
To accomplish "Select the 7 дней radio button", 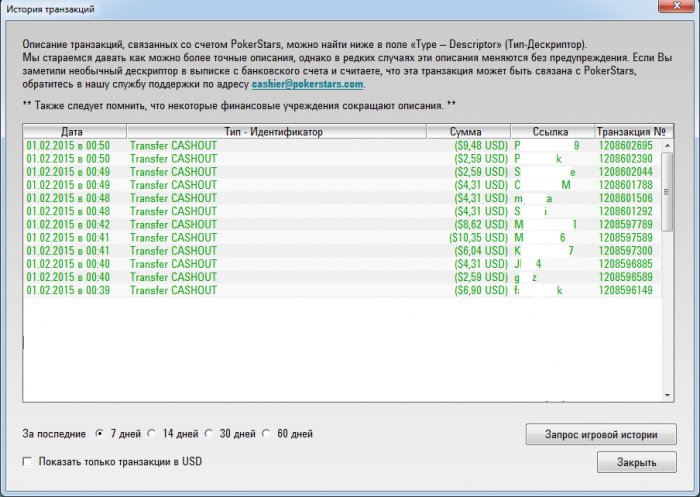I will [100, 433].
